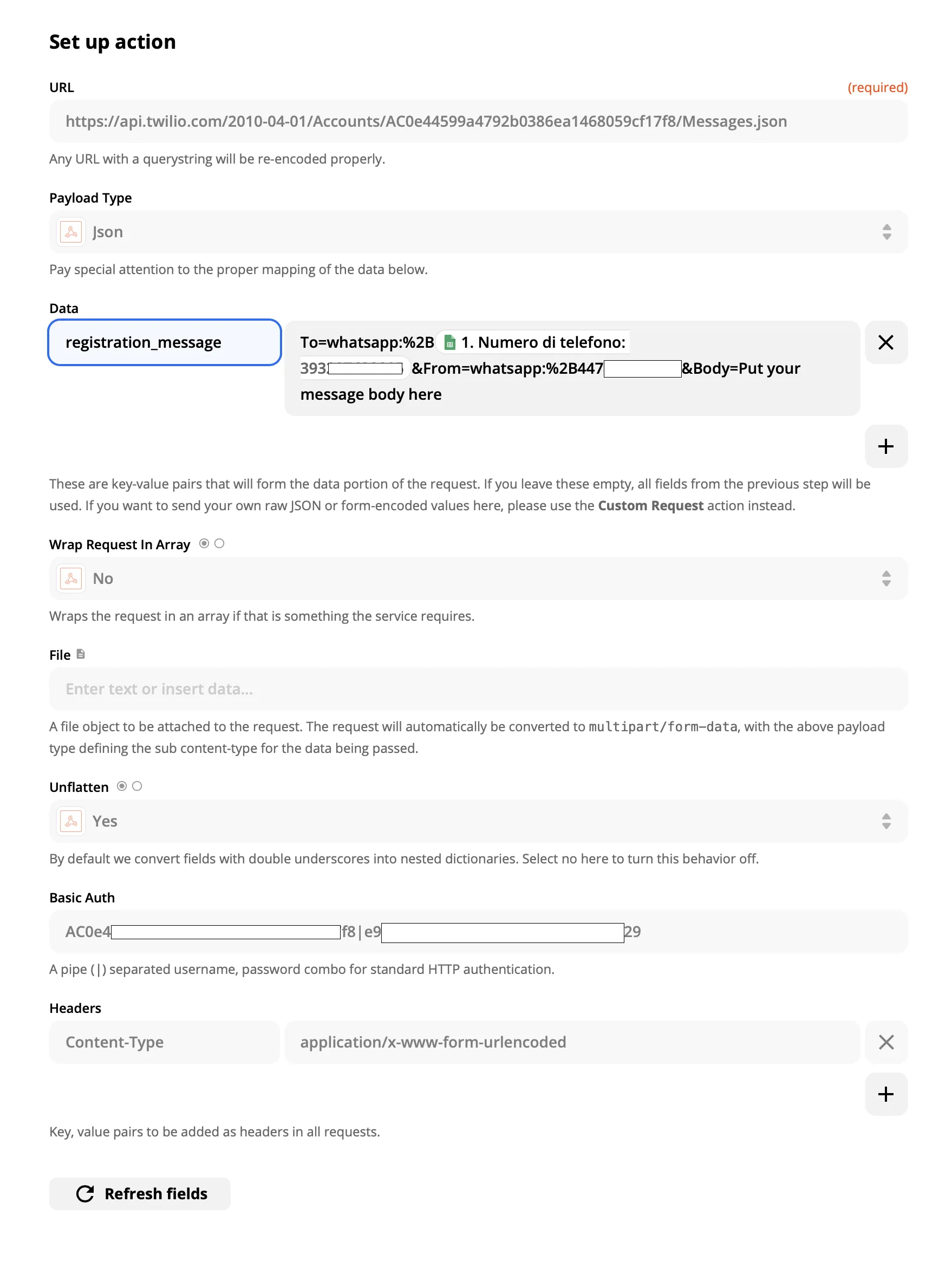This screenshot has height=1287, width=952.
Task: Select the filled radio beside Wrap Request In Array
Action: [204, 543]
